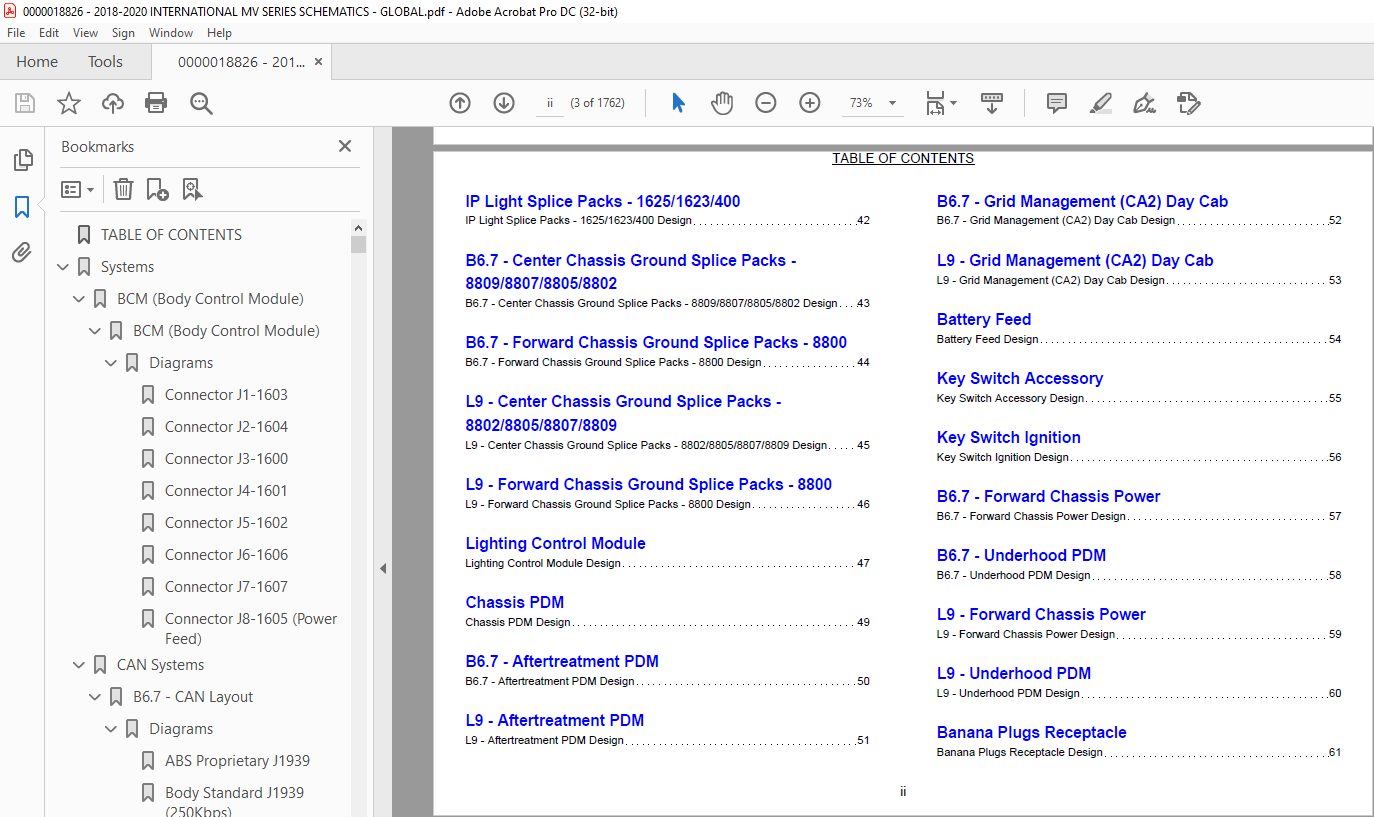Find current bookmark icon
This screenshot has width=1374, height=817.
192,189
